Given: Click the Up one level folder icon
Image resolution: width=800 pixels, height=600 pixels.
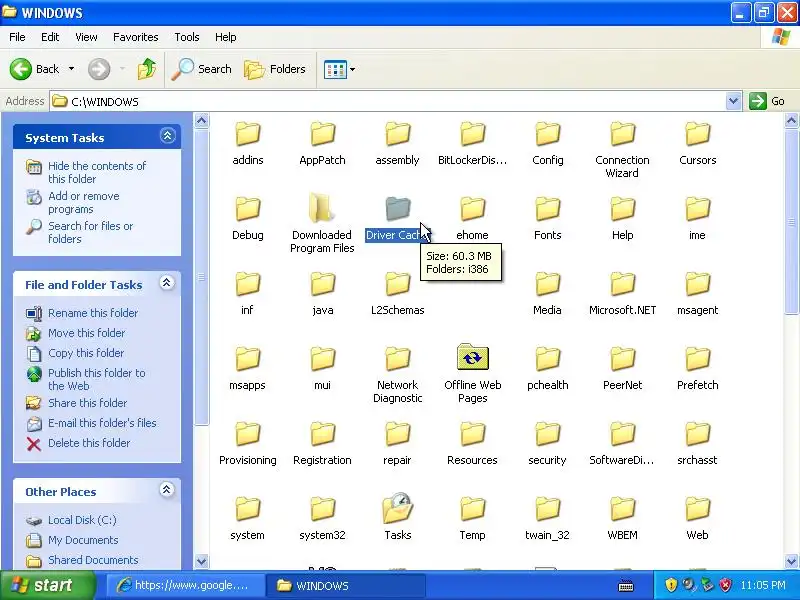Looking at the screenshot, I should pyautogui.click(x=147, y=69).
